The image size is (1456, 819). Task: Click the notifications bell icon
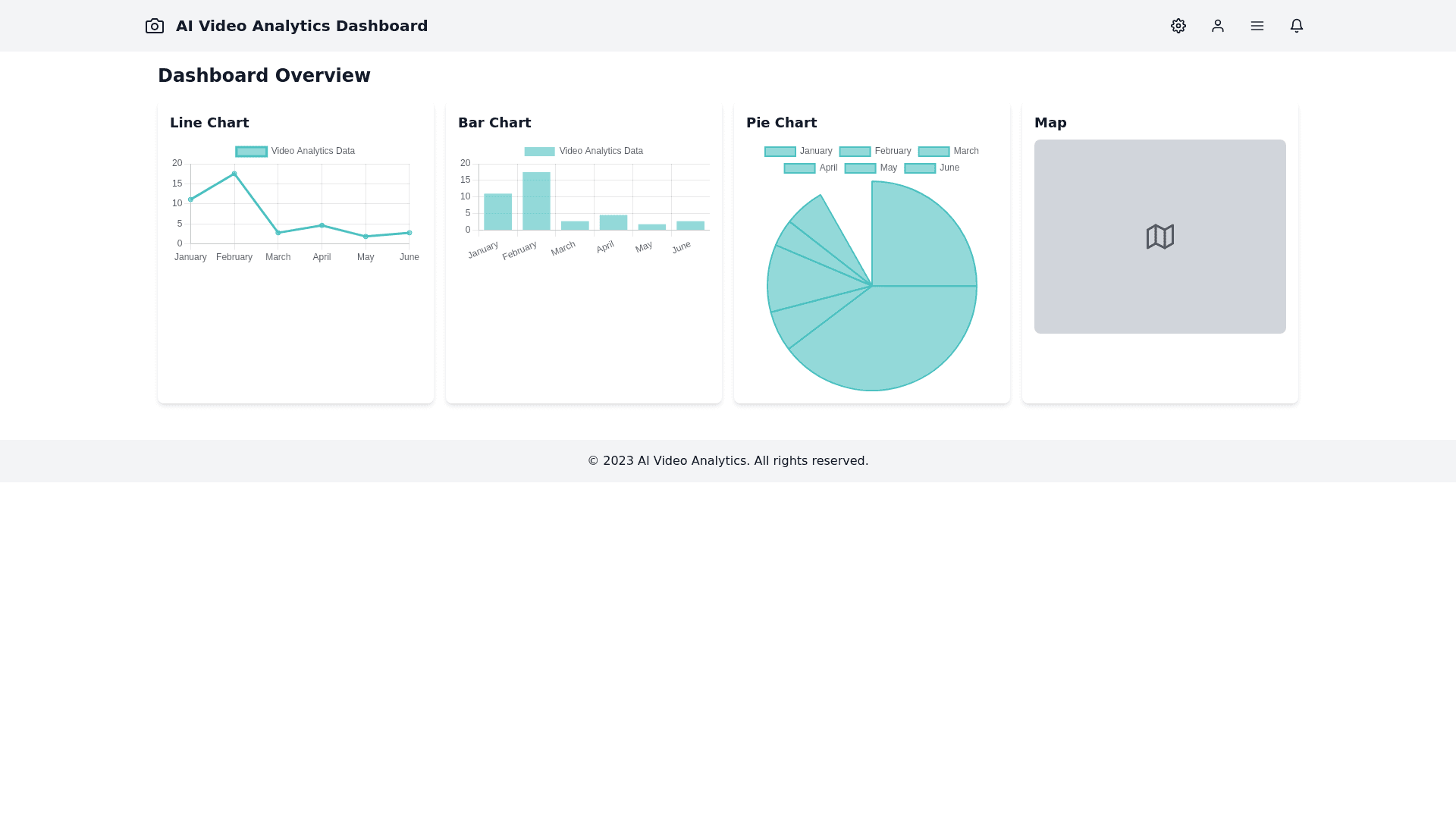pyautogui.click(x=1296, y=26)
